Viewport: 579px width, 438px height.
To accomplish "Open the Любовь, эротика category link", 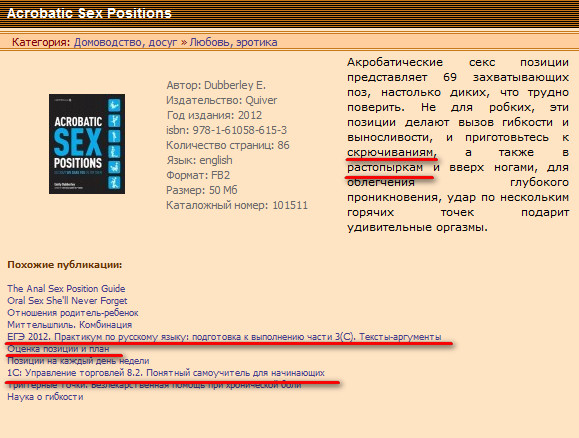I will [233, 42].
